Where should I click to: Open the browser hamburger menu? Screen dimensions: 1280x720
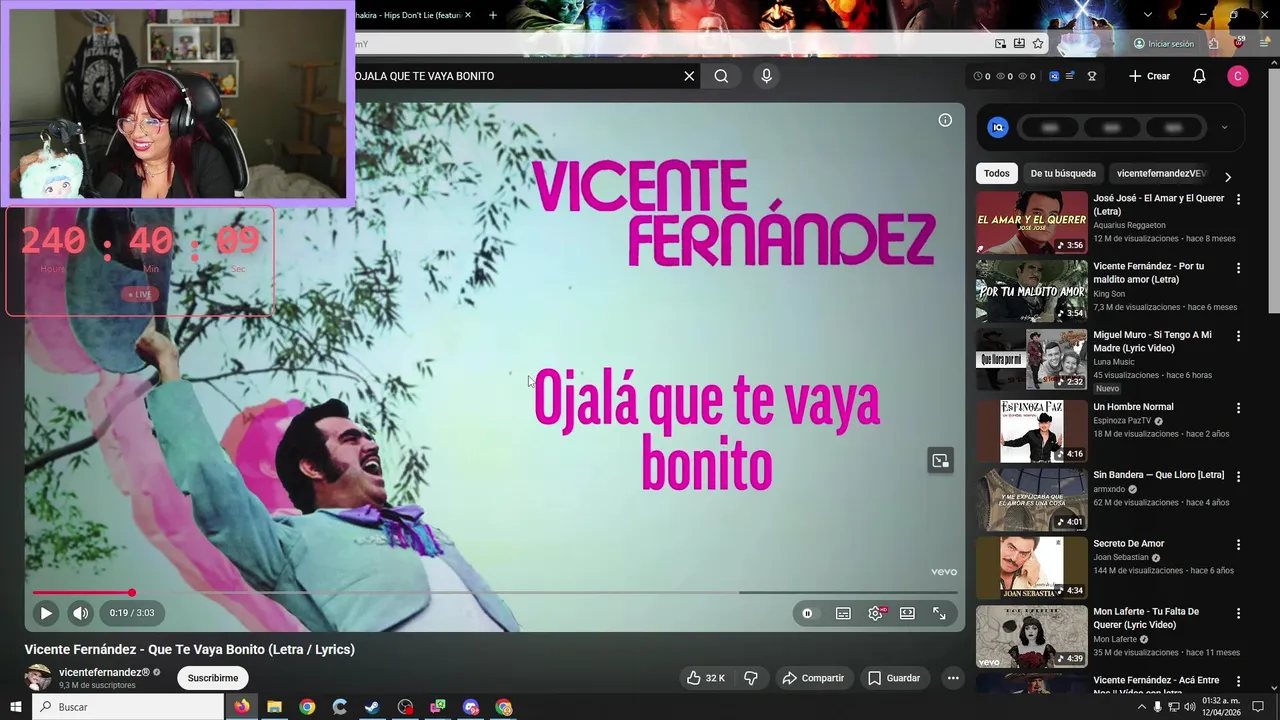1265,44
